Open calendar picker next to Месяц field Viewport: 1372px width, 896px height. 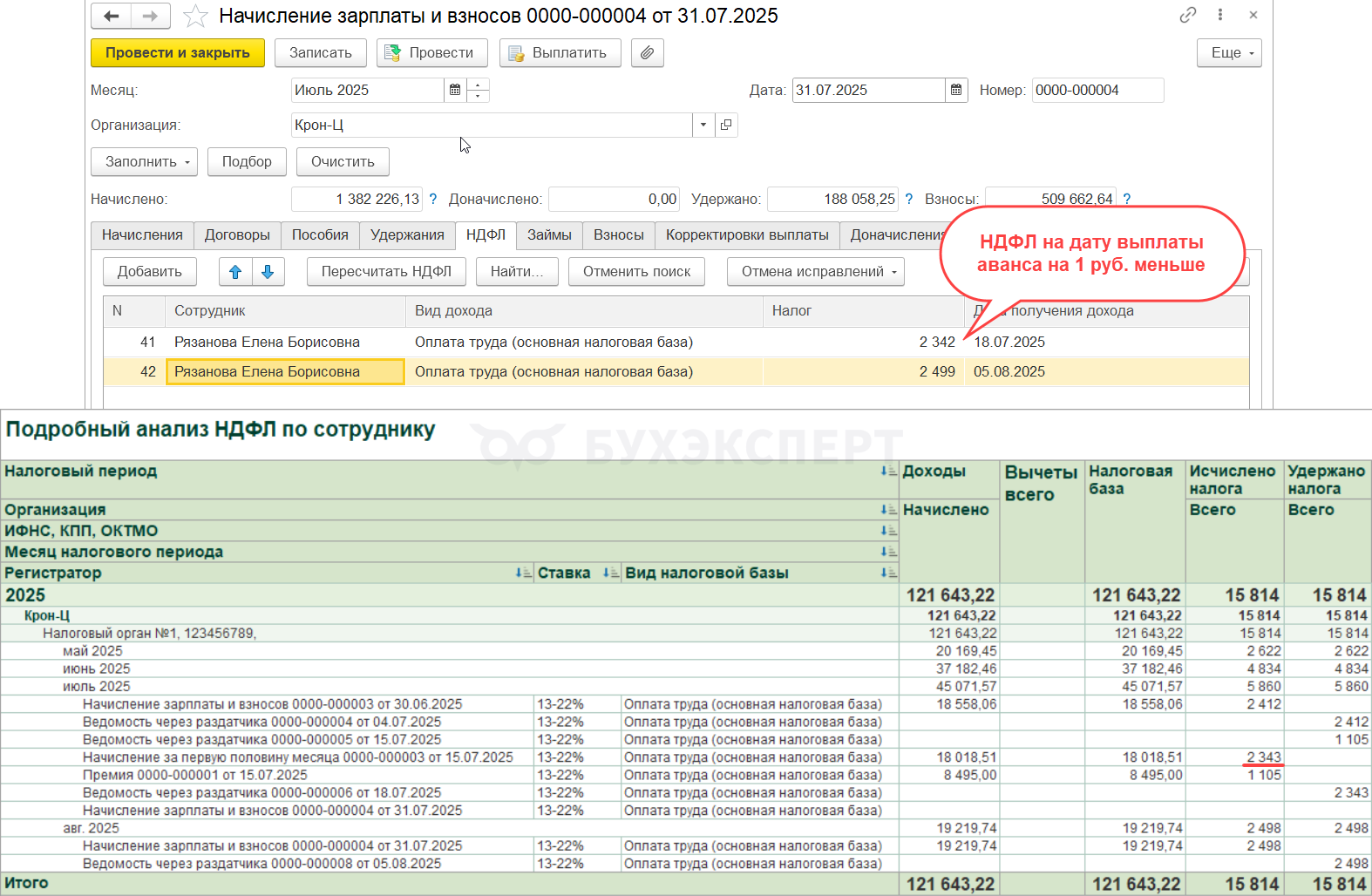(x=455, y=90)
